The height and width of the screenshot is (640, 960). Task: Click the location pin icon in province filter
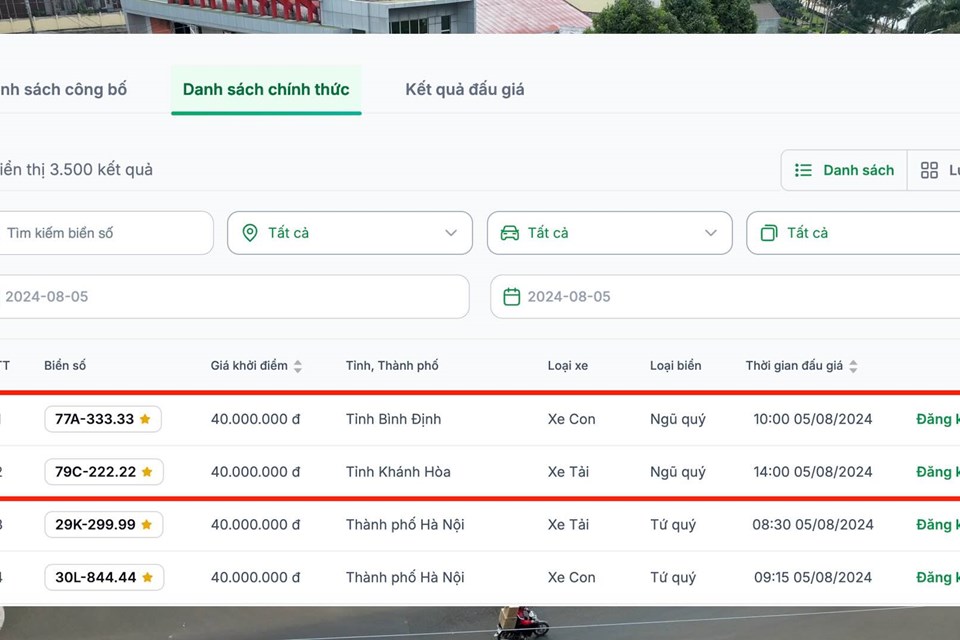point(250,233)
